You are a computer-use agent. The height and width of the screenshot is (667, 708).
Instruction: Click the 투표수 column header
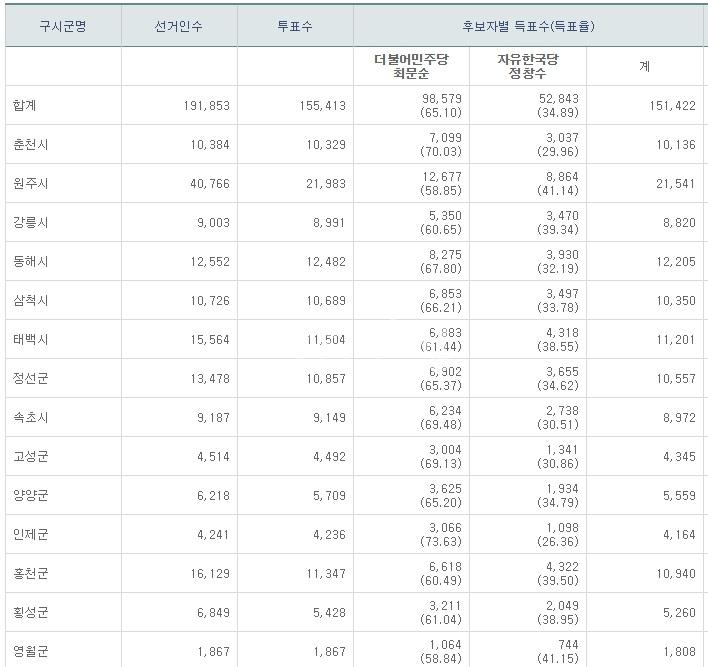[295, 26]
